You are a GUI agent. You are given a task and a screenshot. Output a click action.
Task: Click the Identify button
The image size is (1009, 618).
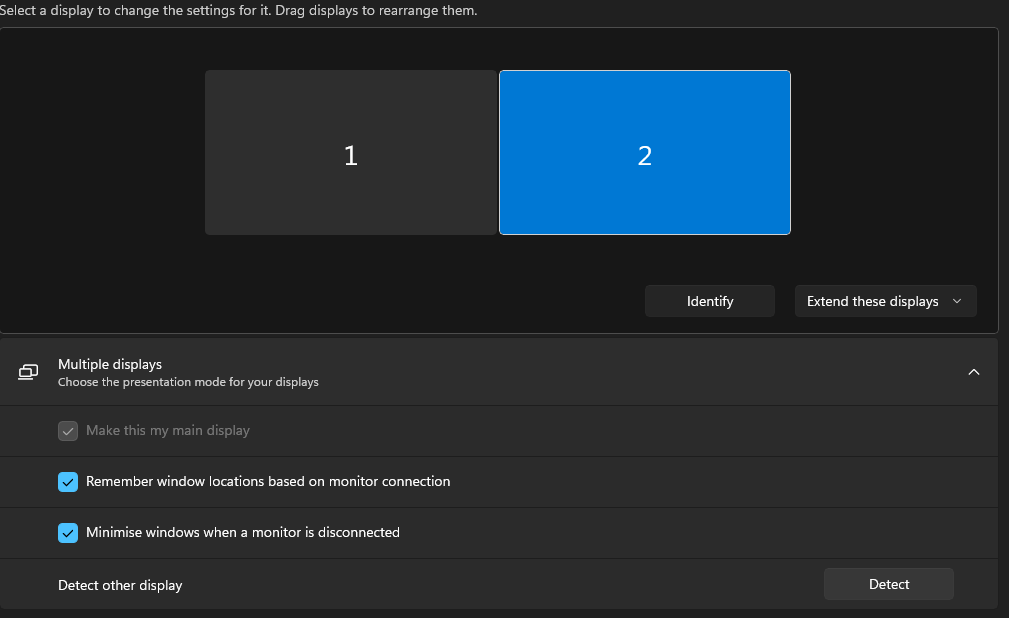(709, 300)
